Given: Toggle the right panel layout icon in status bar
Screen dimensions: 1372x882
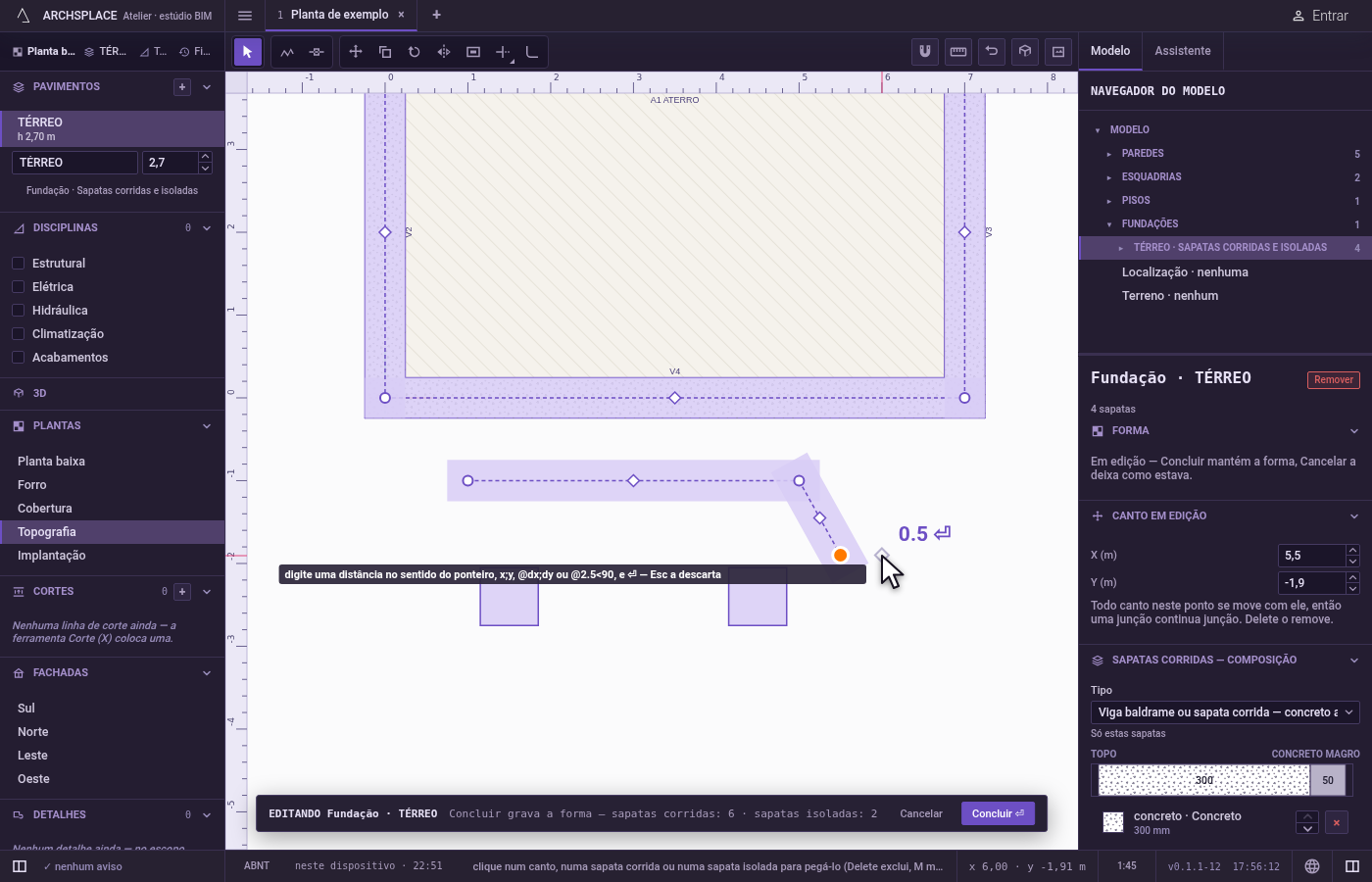Looking at the screenshot, I should 1352,866.
